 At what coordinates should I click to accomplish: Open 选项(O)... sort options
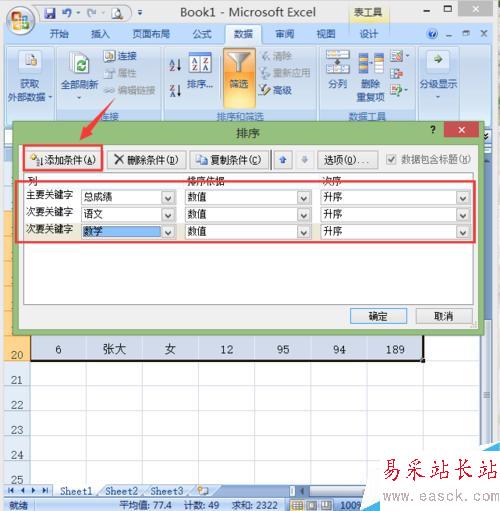pos(347,160)
